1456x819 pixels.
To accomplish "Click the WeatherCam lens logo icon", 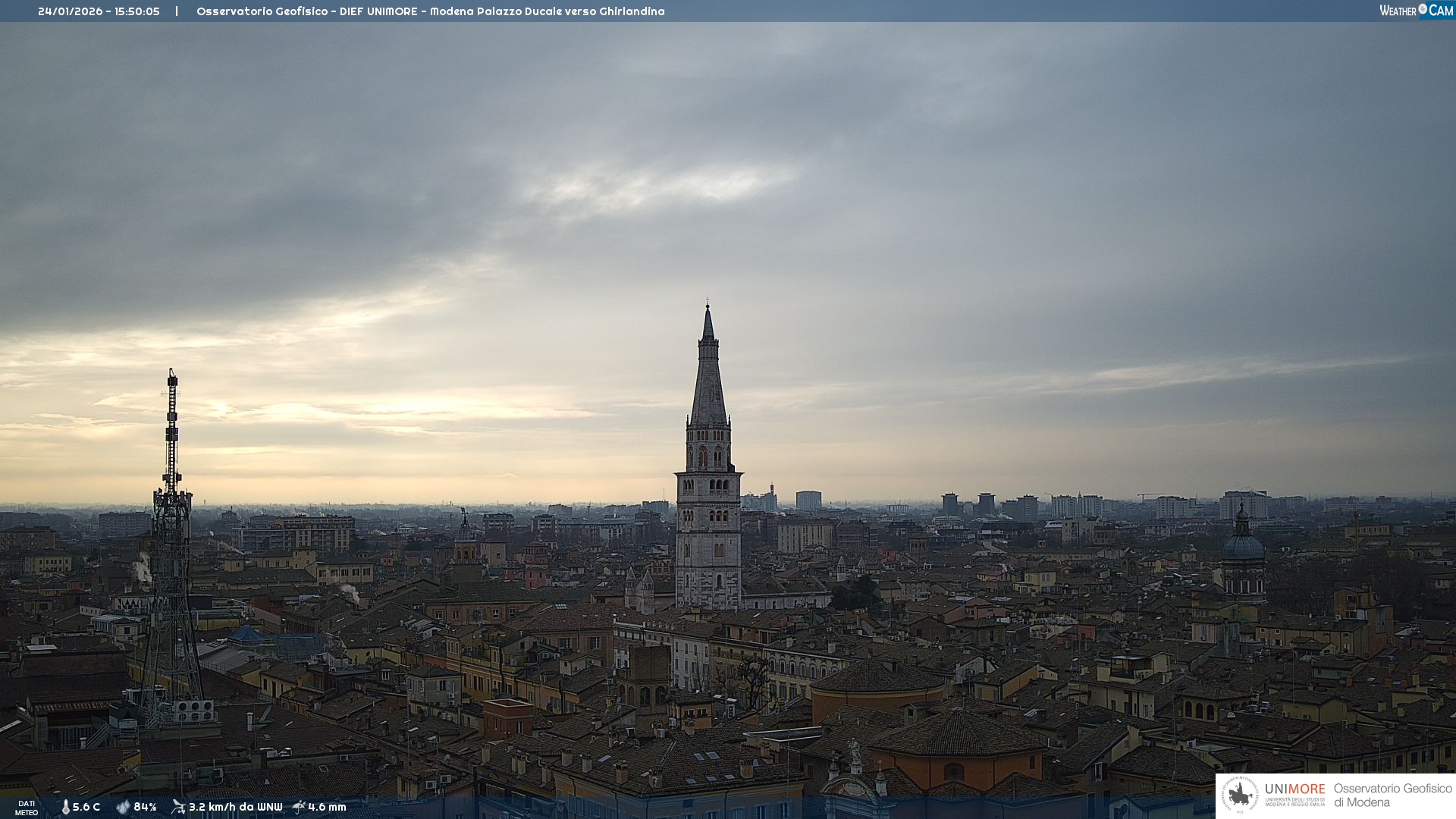I will pyautogui.click(x=1423, y=9).
